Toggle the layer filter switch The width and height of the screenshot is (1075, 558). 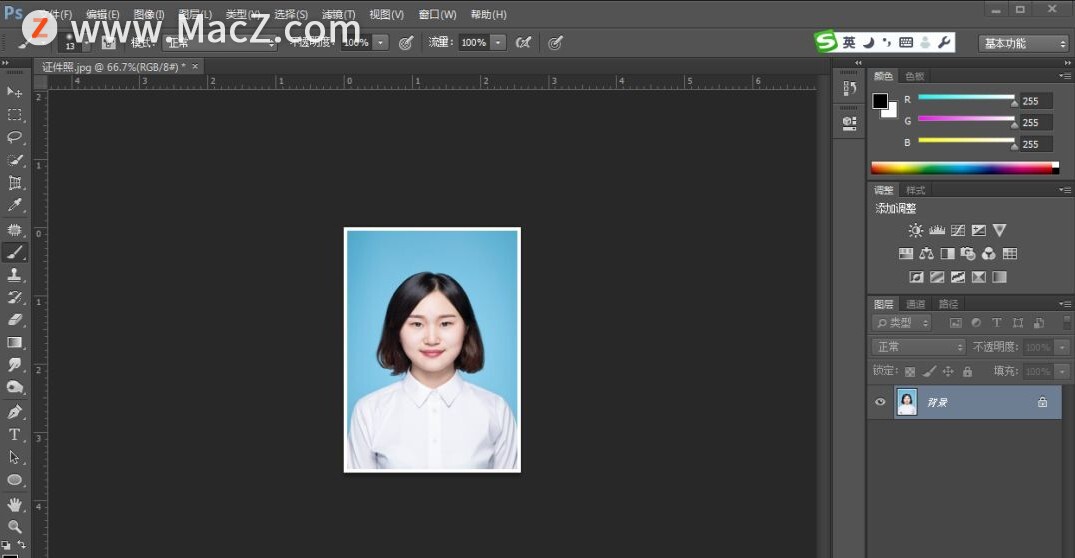point(1067,322)
